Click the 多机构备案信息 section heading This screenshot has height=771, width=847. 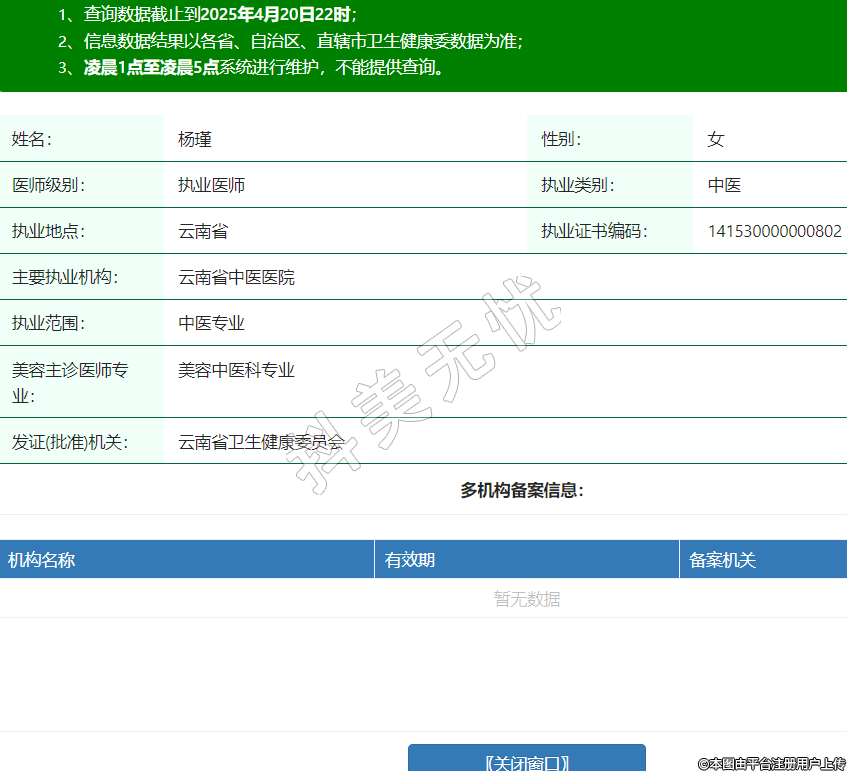click(522, 490)
